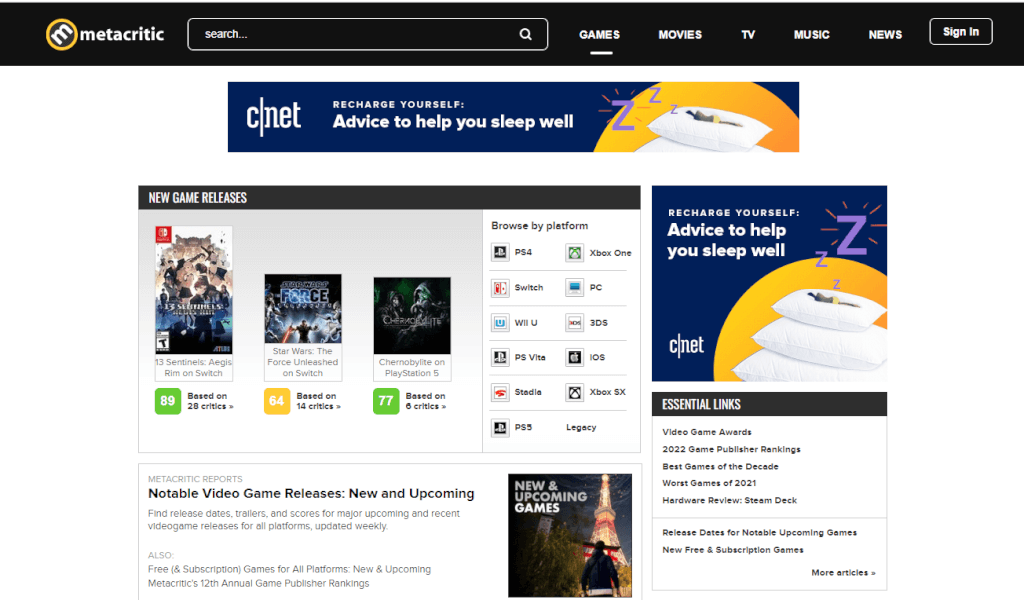This screenshot has height=600, width=1024.
Task: Open Release Dates for Notable Upcoming Games
Action: click(760, 533)
